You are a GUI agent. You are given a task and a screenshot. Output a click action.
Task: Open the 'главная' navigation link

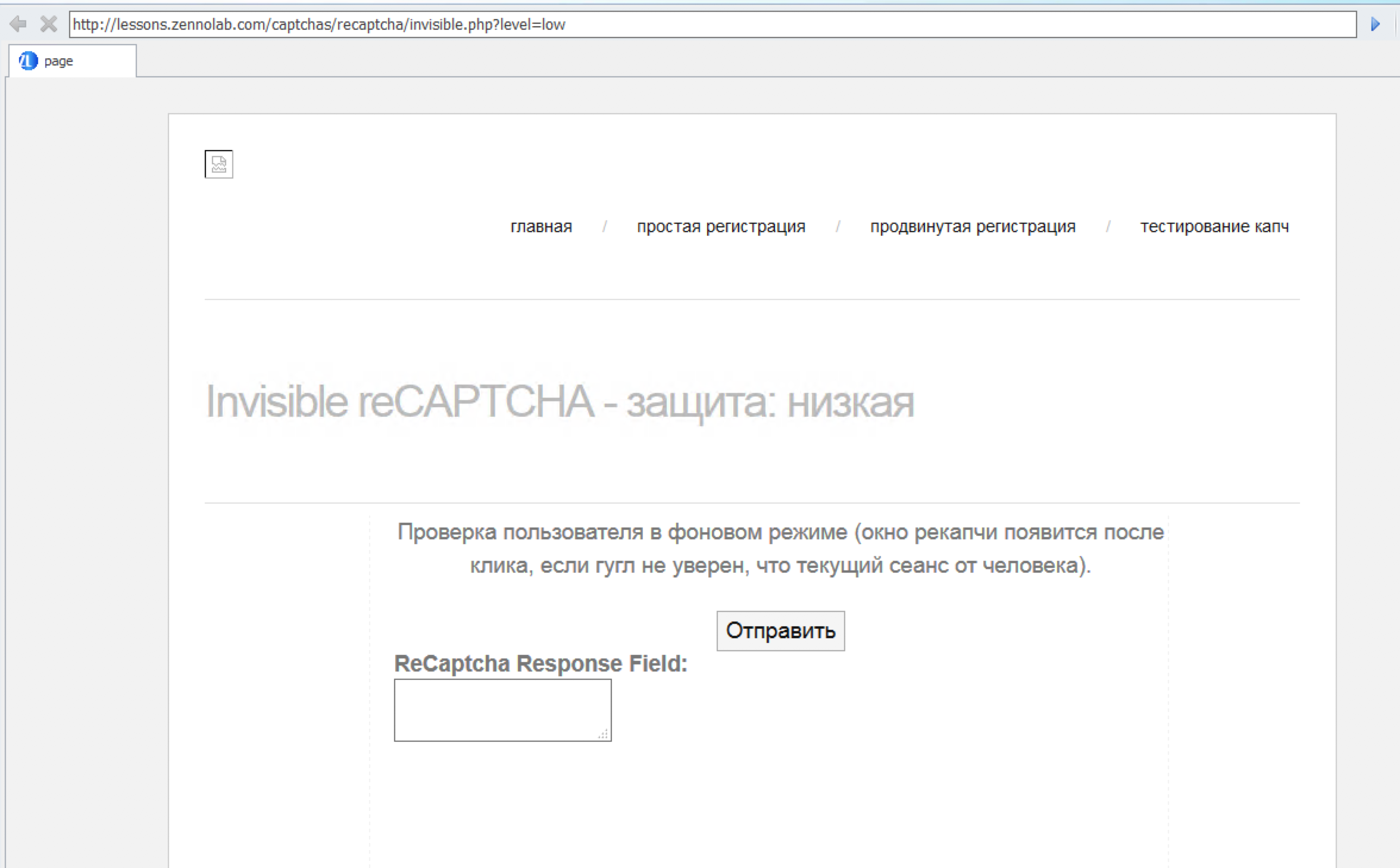[541, 226]
